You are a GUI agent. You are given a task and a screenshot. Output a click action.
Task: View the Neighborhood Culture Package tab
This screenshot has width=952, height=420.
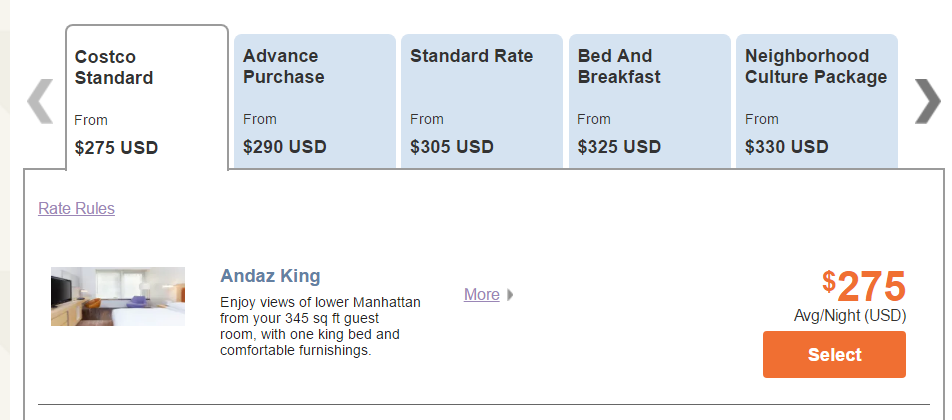(x=817, y=101)
